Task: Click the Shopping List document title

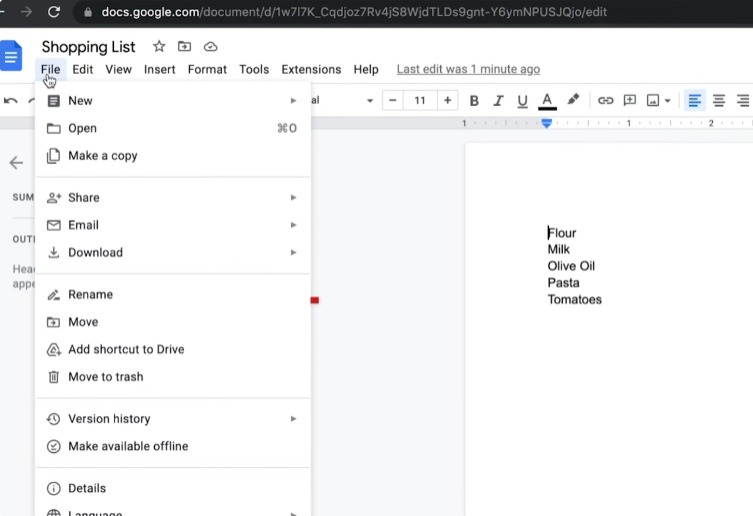Action: point(88,47)
